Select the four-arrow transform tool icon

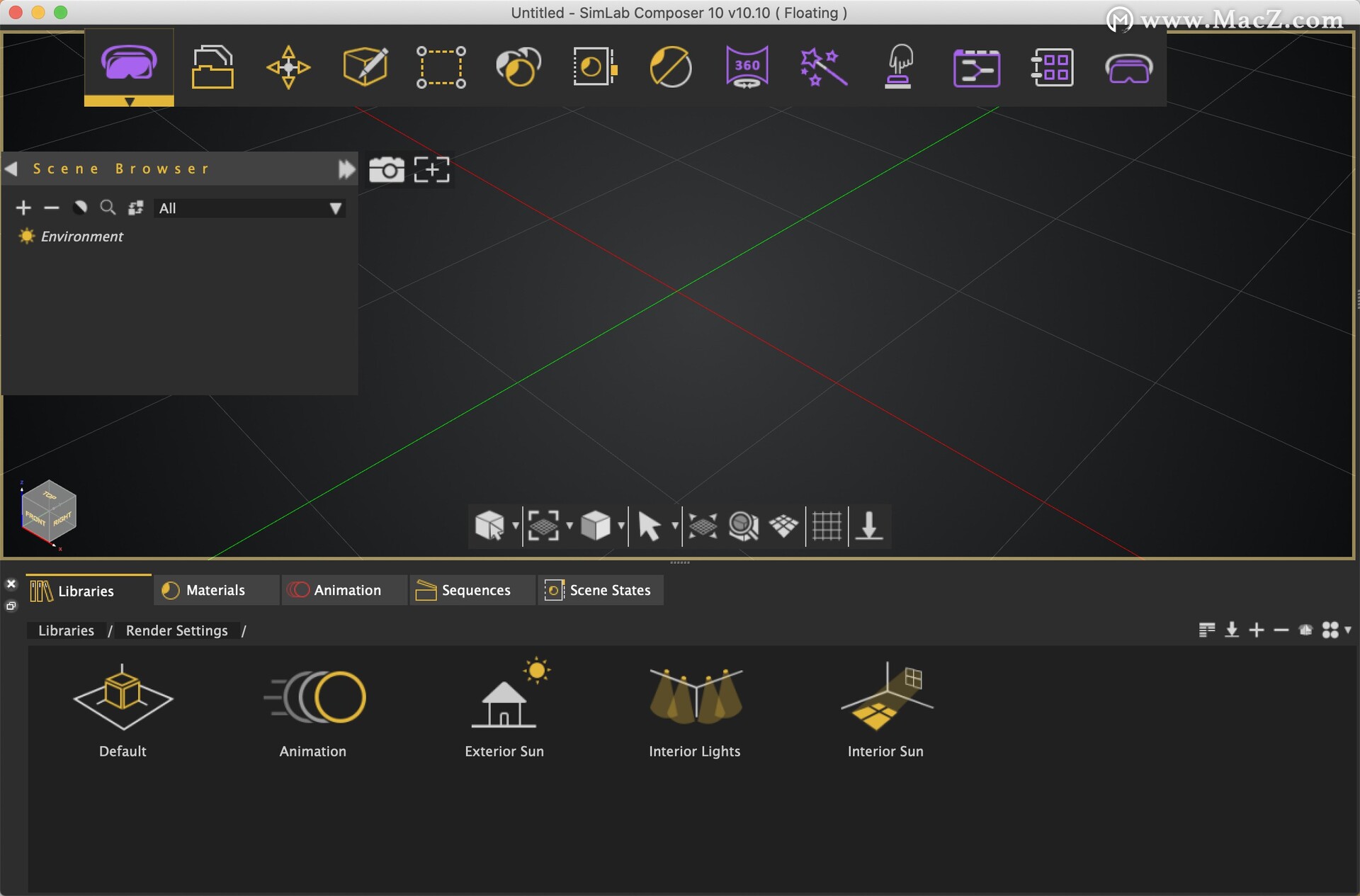(x=288, y=67)
